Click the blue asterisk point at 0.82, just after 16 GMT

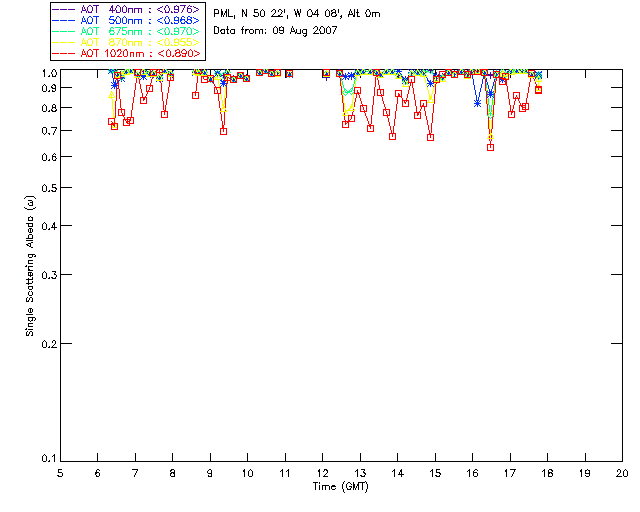click(x=478, y=104)
